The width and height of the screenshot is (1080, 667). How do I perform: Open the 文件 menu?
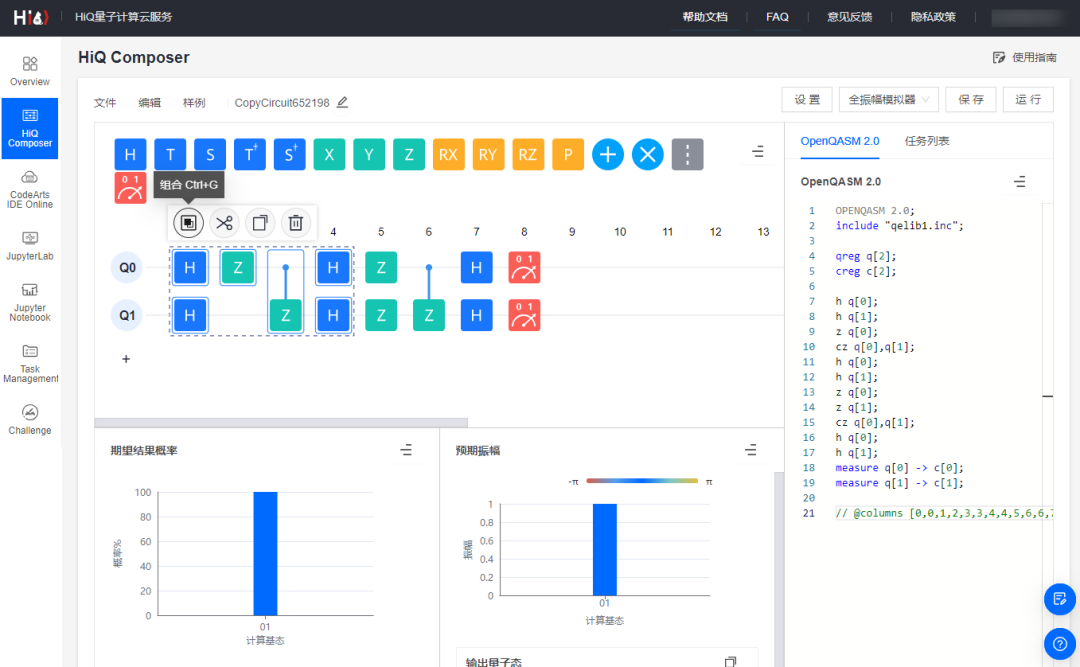click(105, 103)
